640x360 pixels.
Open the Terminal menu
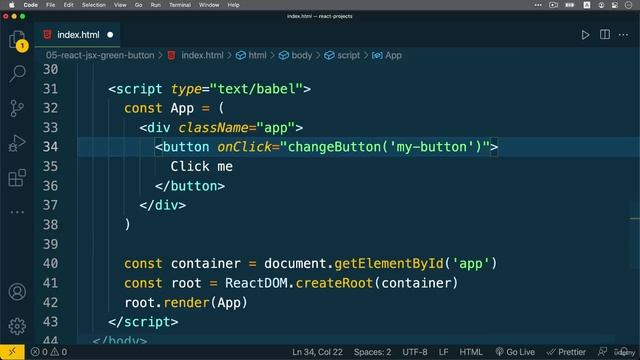coord(180,5)
